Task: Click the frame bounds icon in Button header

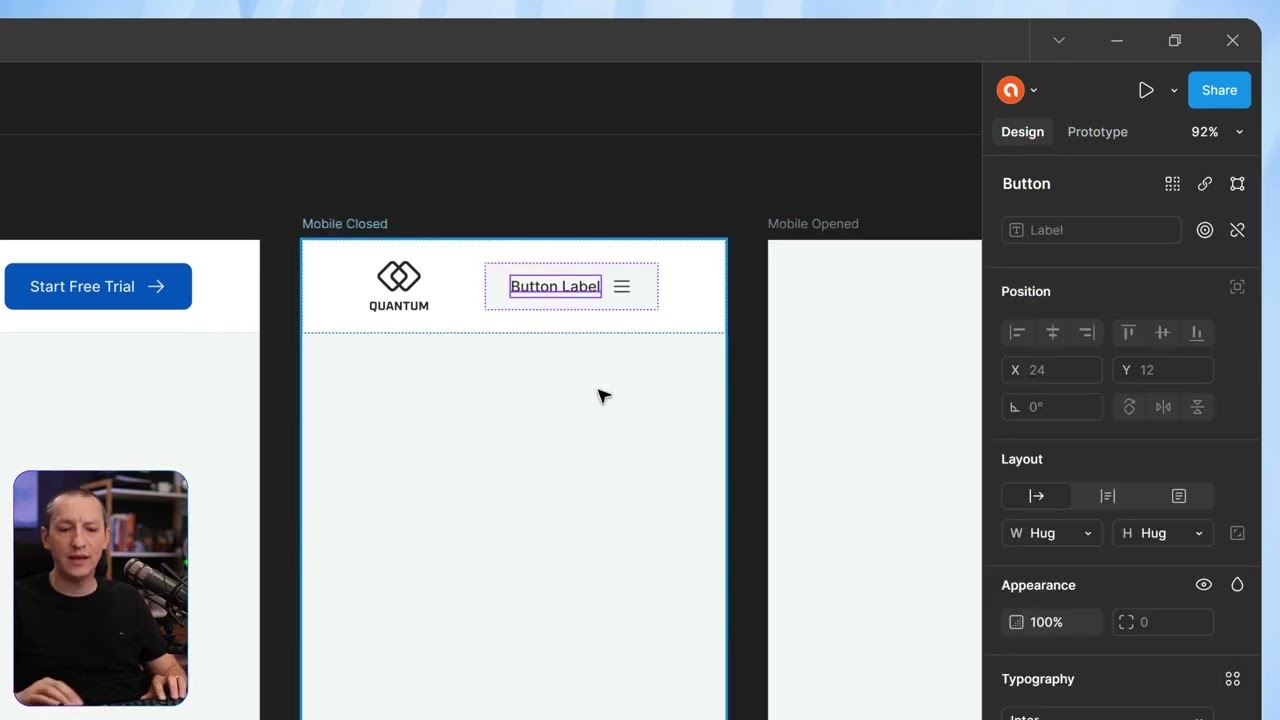Action: tap(1237, 184)
